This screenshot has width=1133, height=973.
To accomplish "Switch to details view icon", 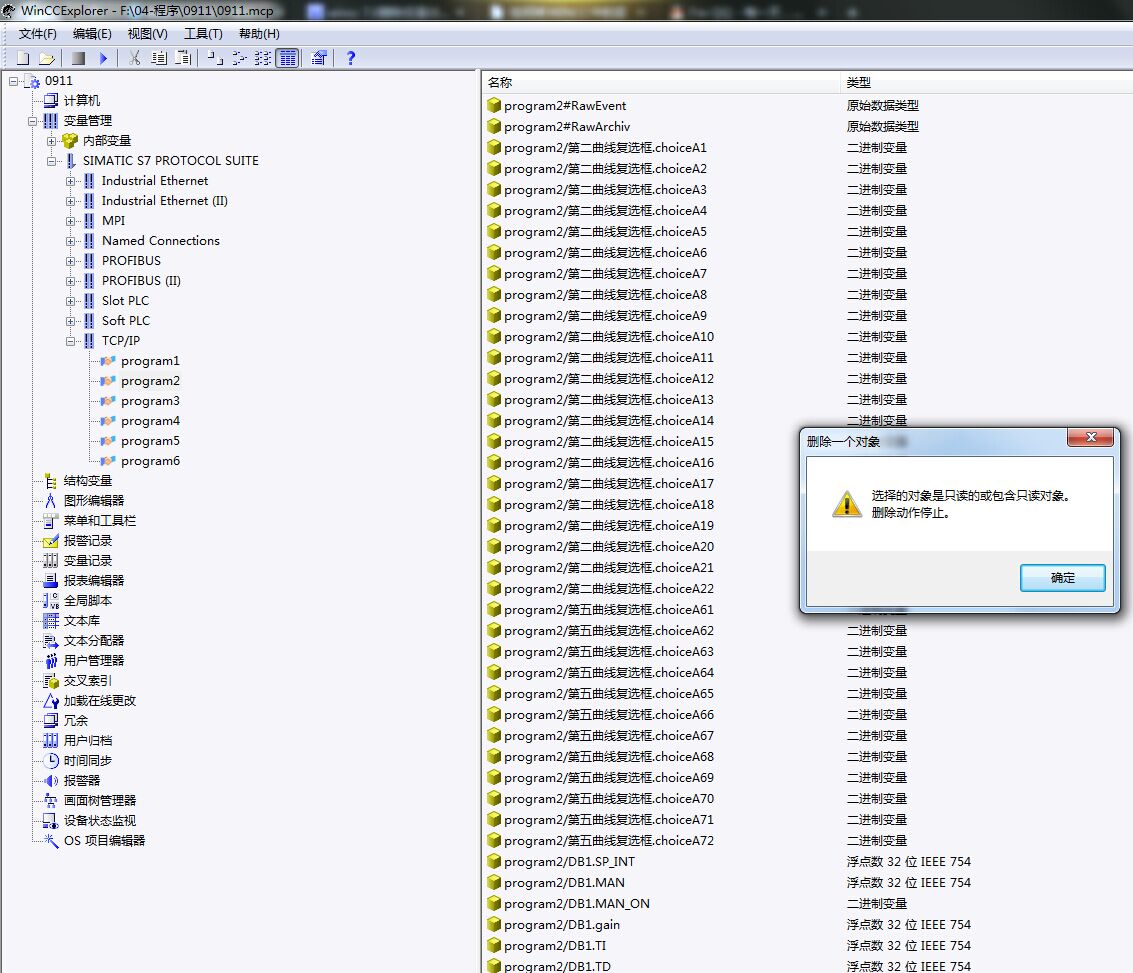I will pos(288,59).
